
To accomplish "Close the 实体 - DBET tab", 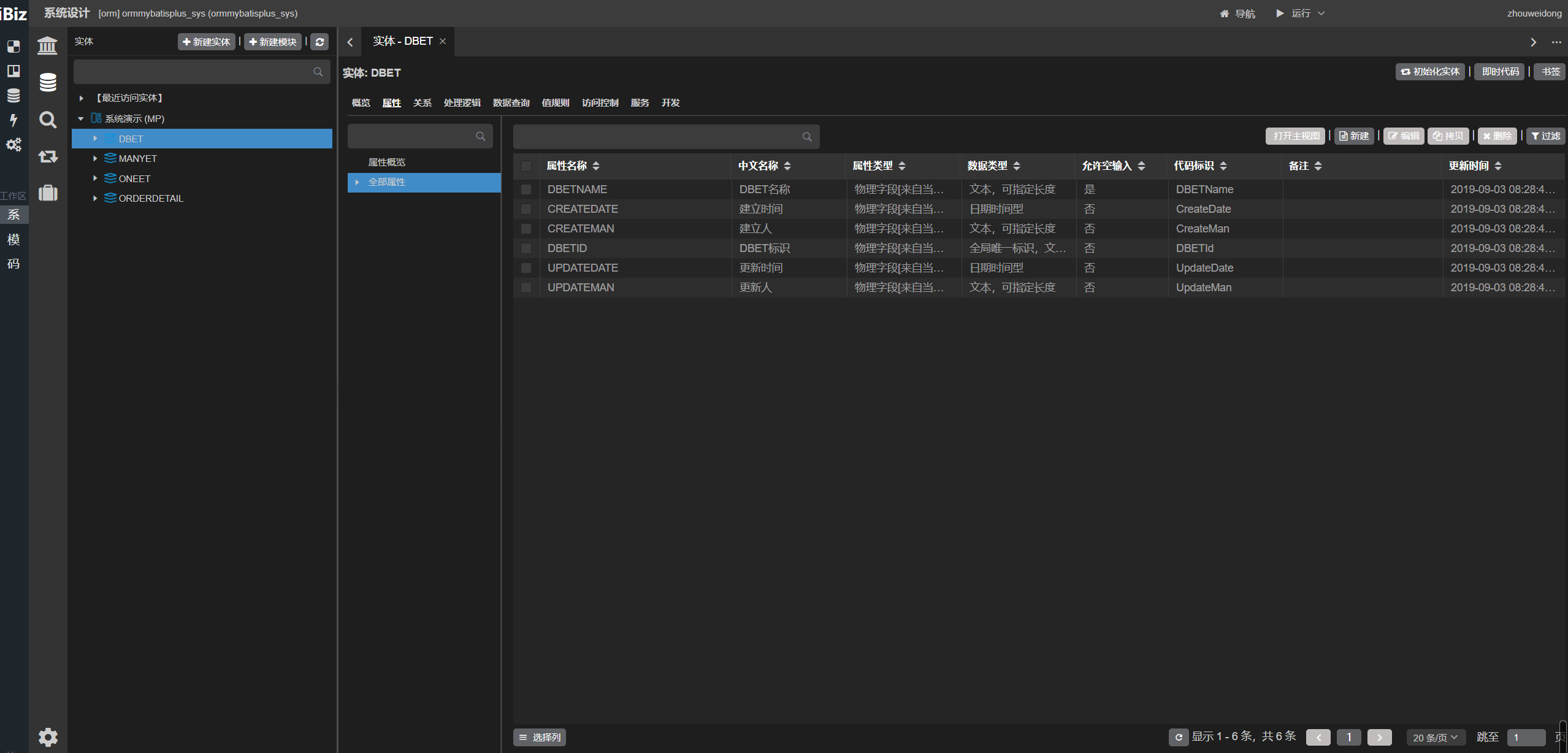I will pos(443,41).
